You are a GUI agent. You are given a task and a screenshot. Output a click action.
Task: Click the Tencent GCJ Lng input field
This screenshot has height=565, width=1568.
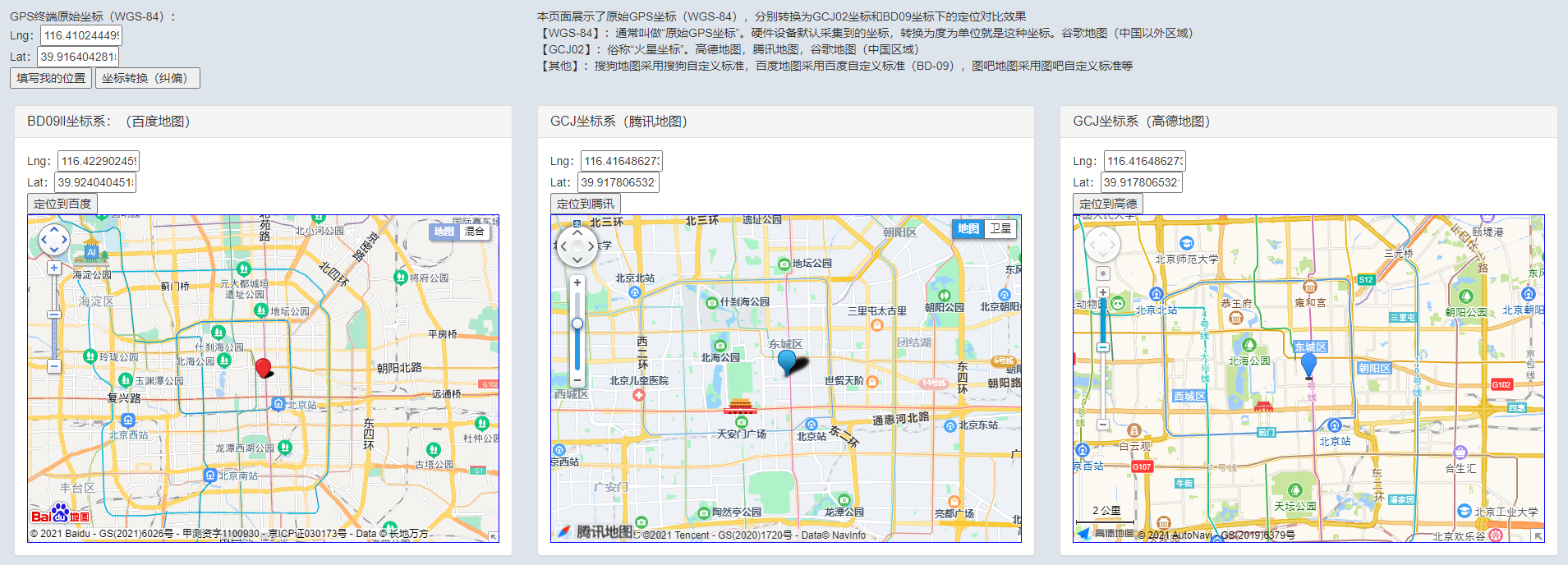[622, 161]
